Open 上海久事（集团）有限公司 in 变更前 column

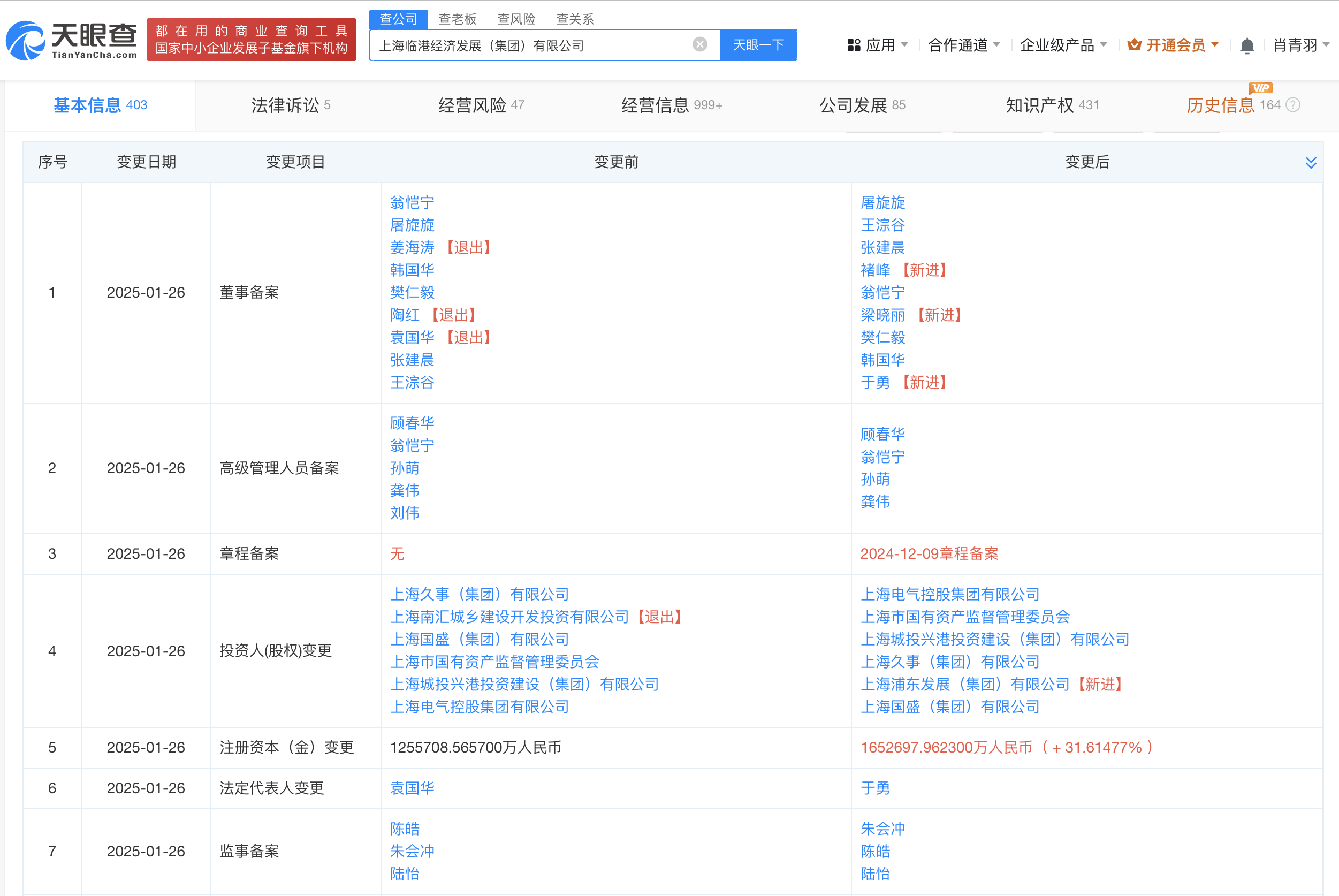480,594
